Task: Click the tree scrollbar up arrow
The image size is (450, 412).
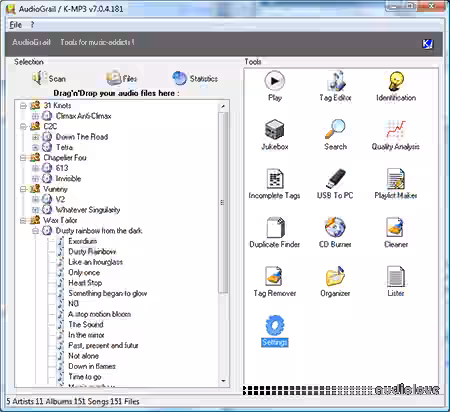Action: pyautogui.click(x=223, y=106)
